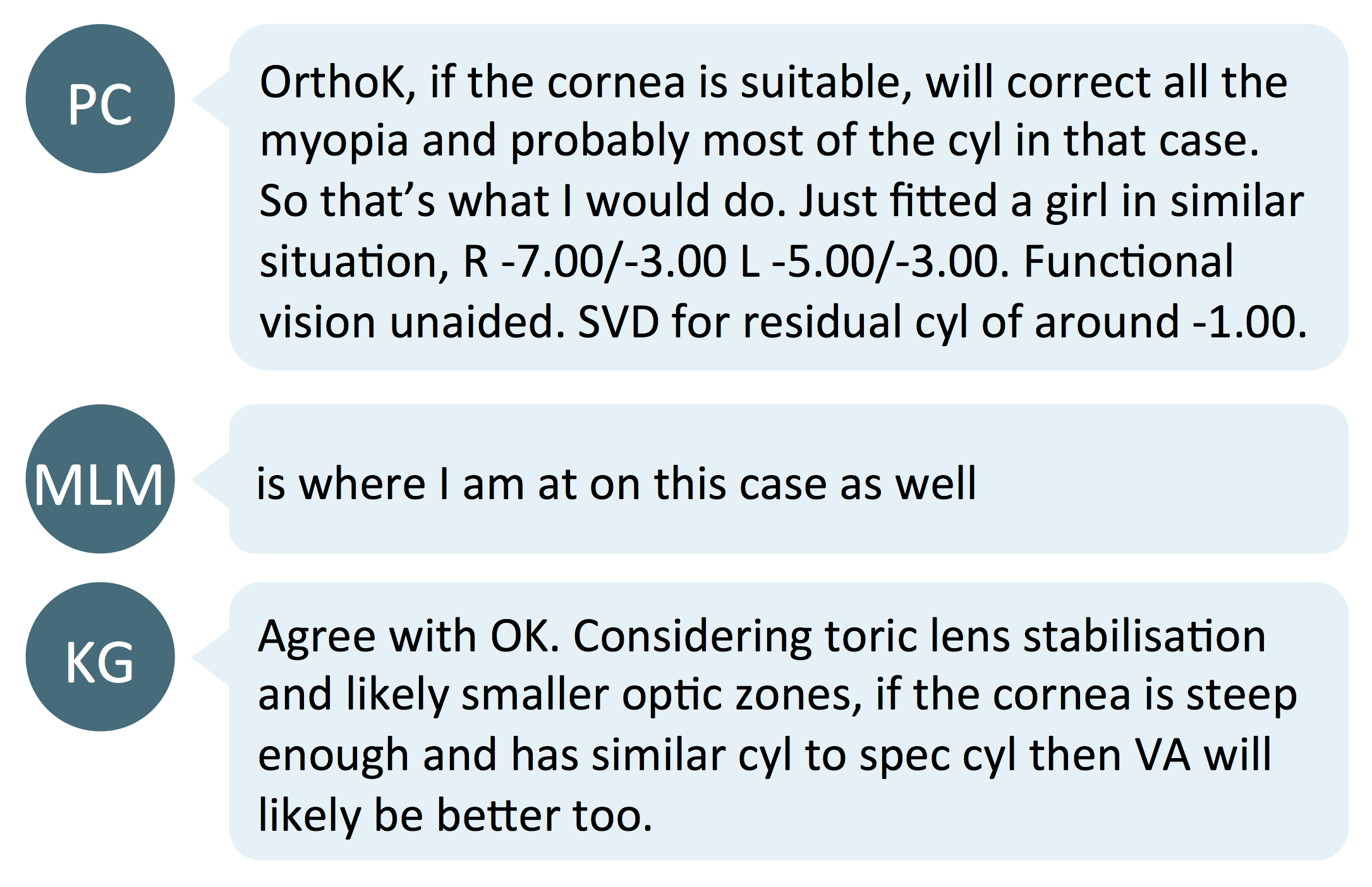Click the PC avatar circle
The image size is (1372, 887).
(100, 99)
